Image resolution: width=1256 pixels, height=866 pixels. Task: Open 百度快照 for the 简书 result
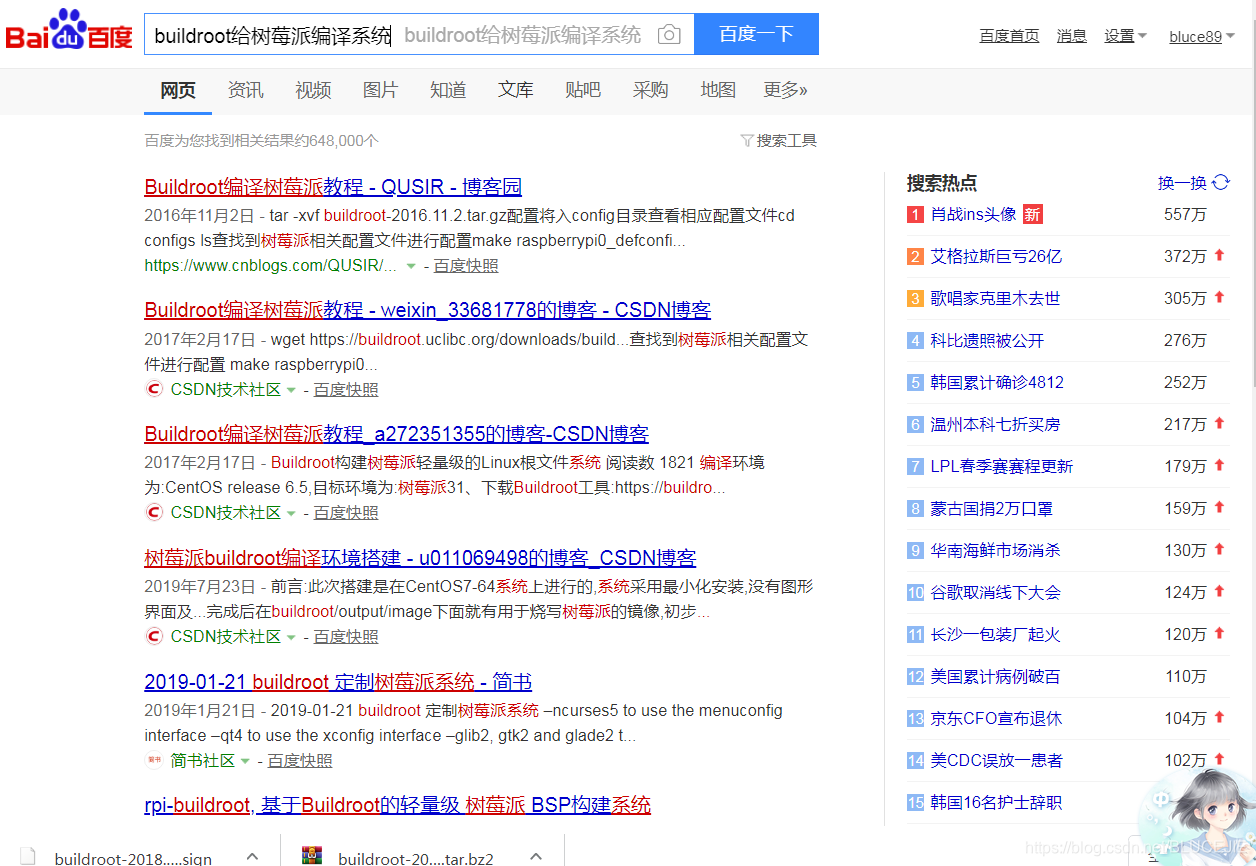300,761
